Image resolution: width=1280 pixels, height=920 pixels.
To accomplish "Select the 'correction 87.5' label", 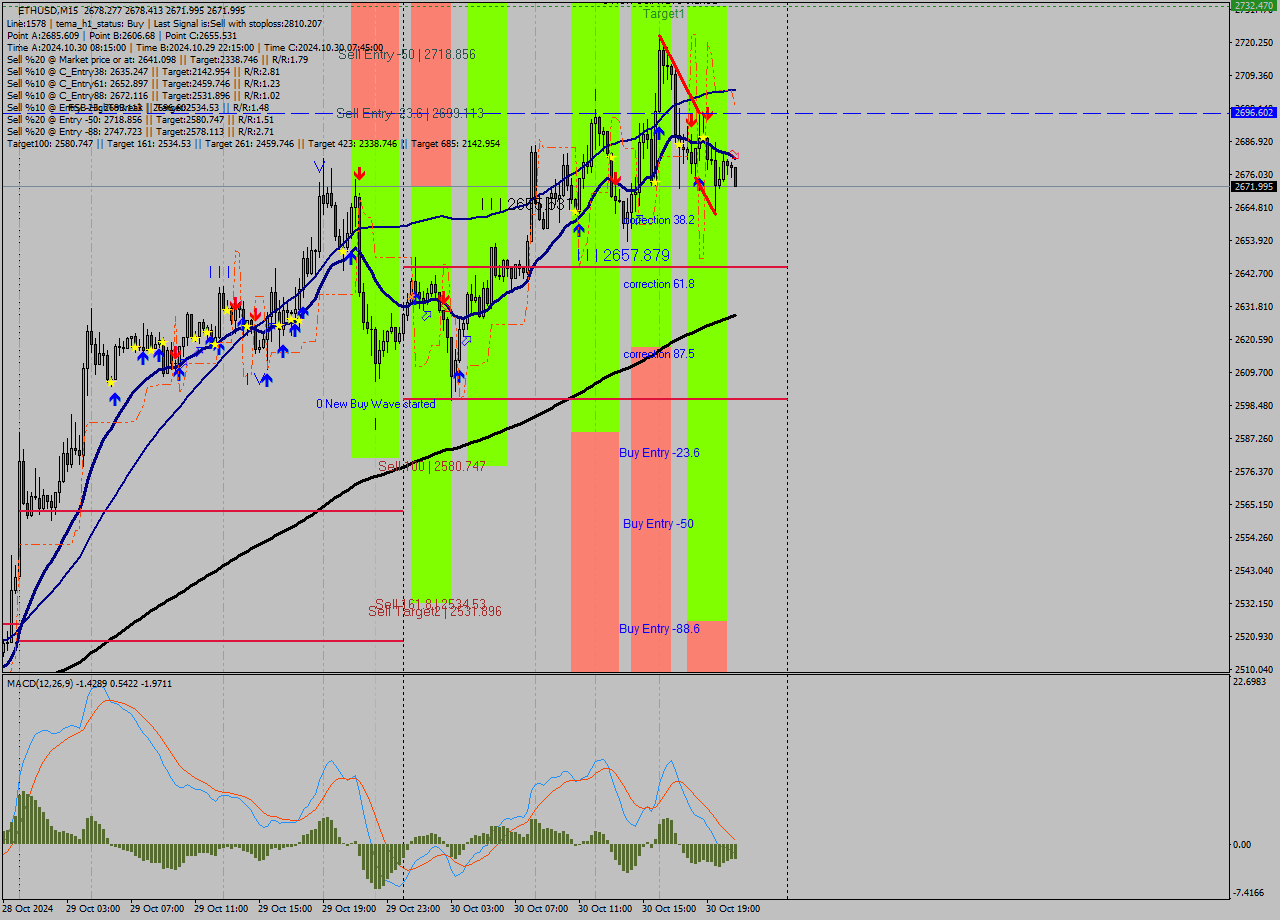I will click(x=659, y=354).
